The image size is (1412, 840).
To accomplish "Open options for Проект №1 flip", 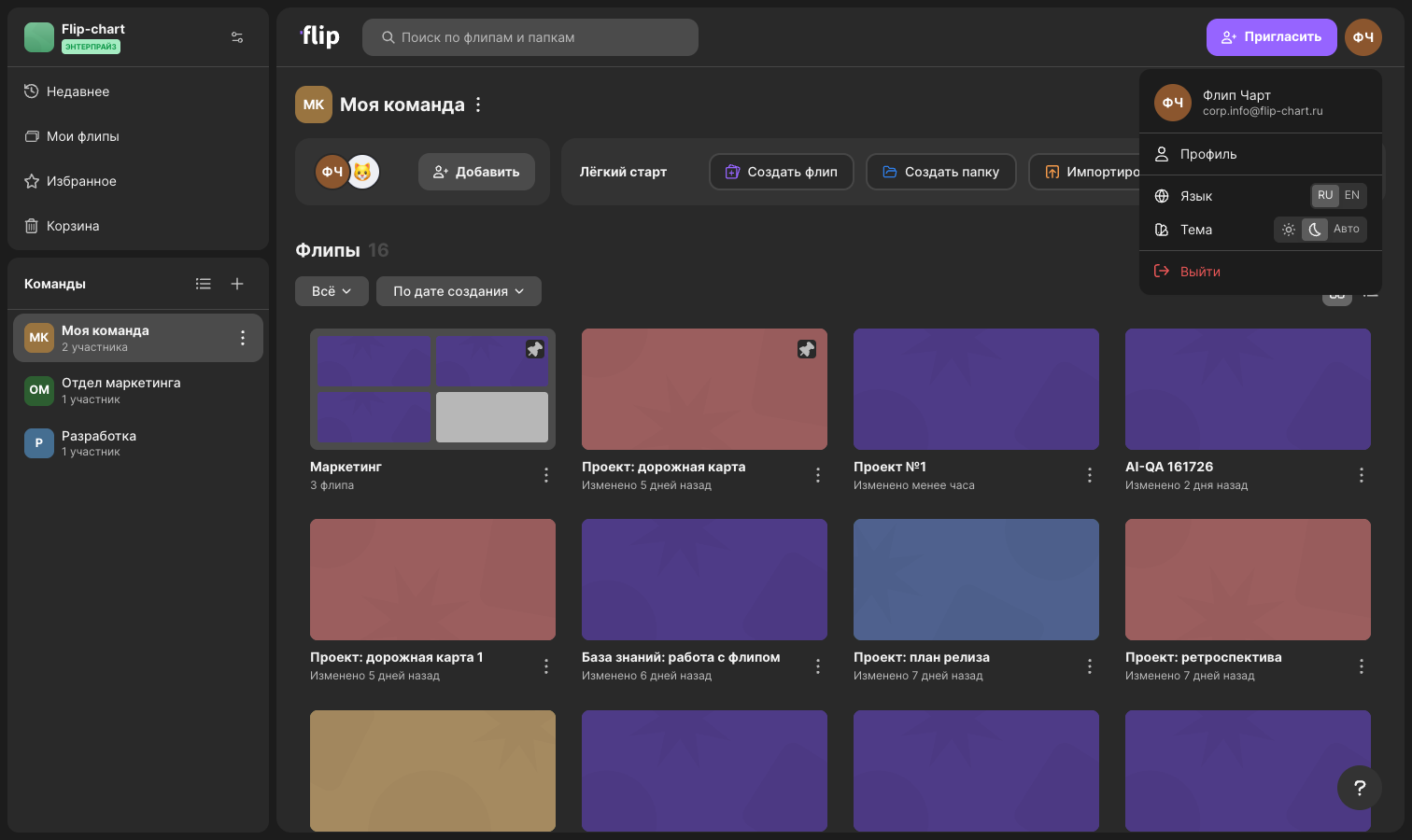I will point(1090,475).
